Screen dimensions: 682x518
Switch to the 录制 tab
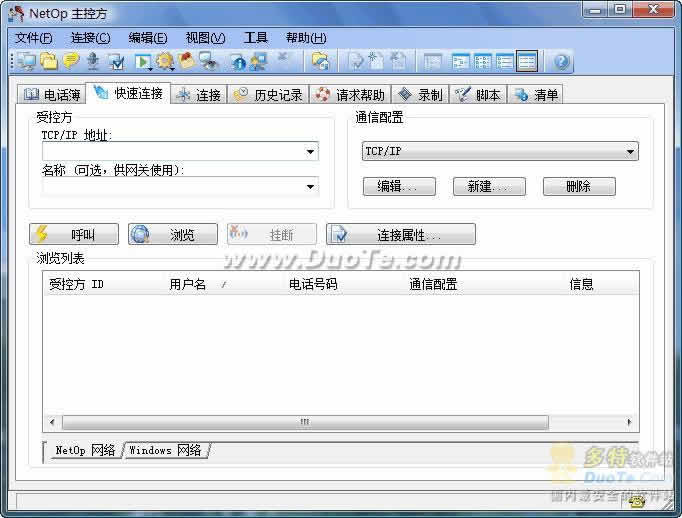421,94
